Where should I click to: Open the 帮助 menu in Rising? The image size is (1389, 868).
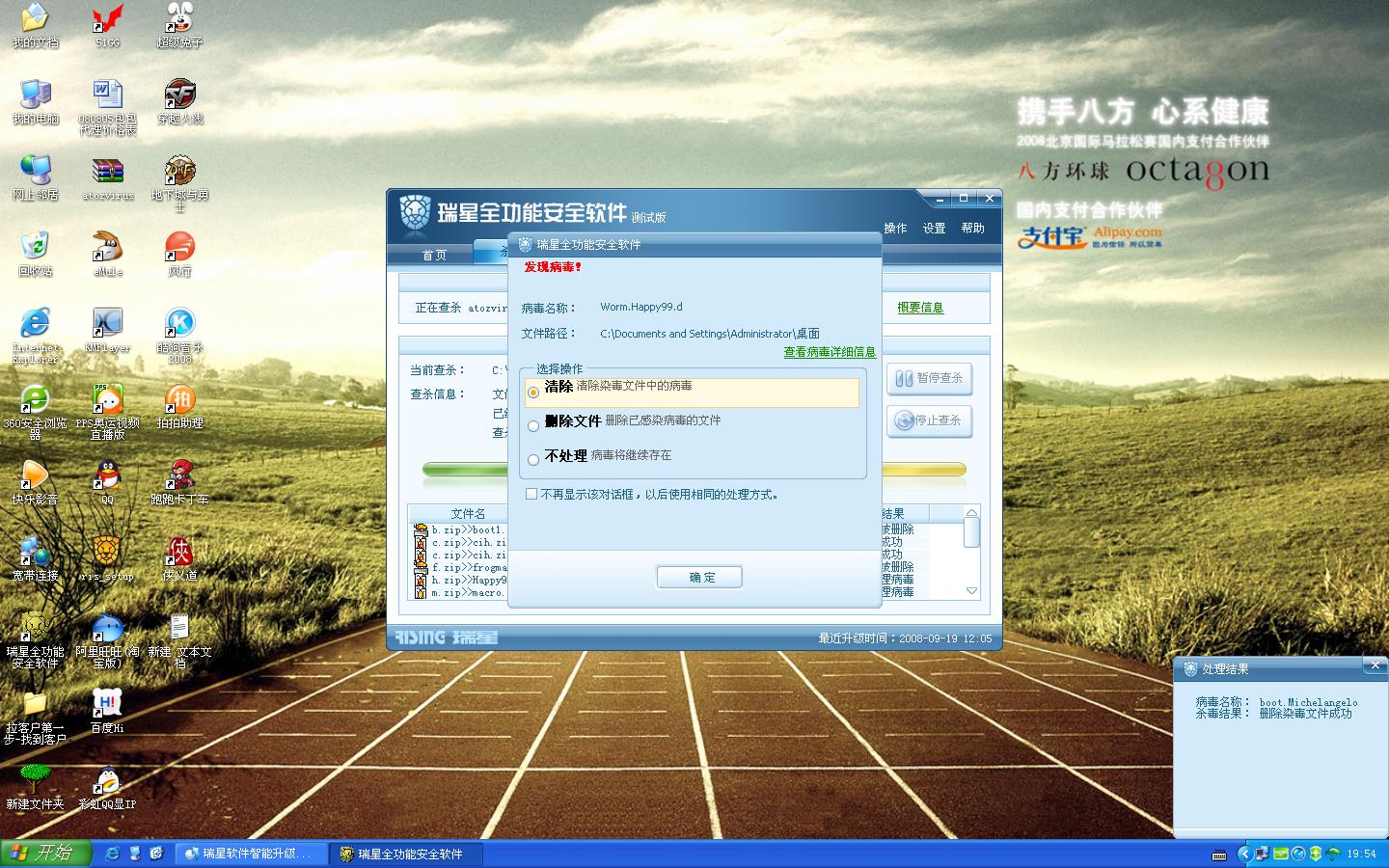[x=972, y=229]
